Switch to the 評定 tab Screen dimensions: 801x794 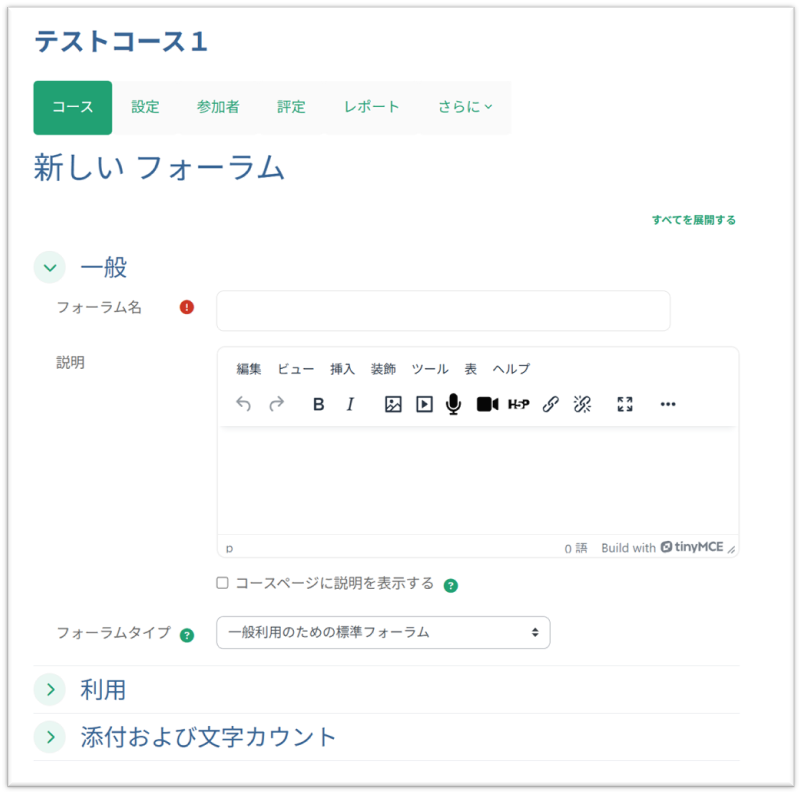point(291,106)
